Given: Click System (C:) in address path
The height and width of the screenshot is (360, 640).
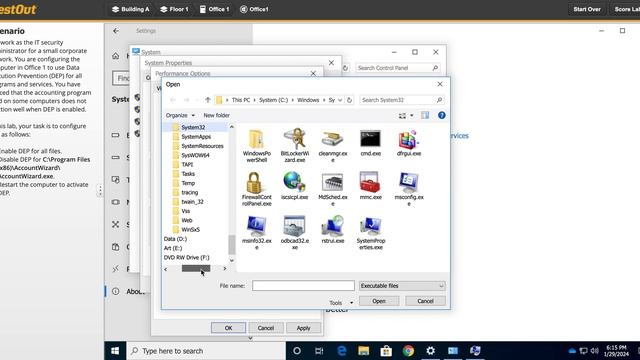Looking at the screenshot, I should click(x=273, y=100).
